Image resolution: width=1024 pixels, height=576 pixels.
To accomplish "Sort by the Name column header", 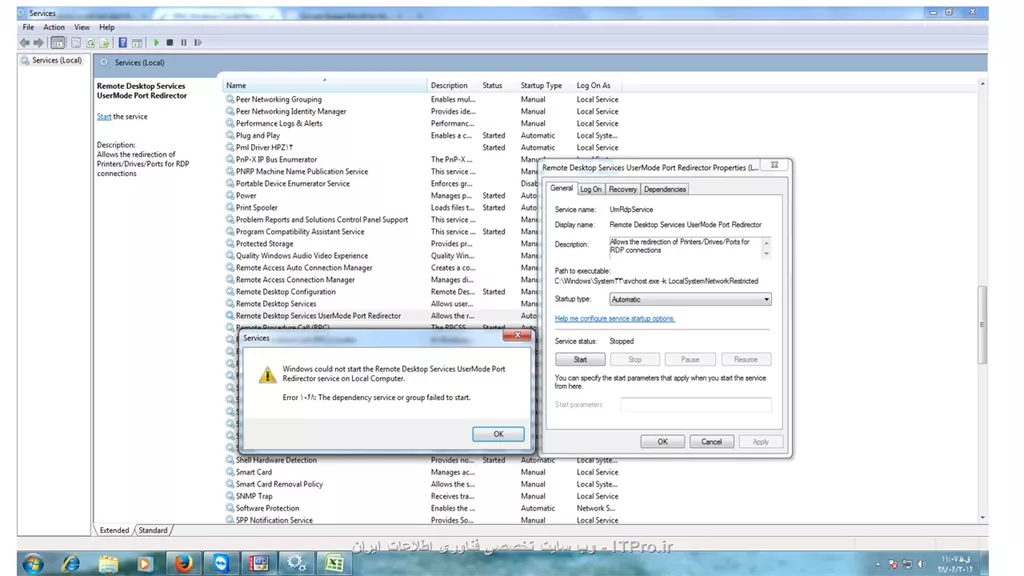I will tap(325, 86).
